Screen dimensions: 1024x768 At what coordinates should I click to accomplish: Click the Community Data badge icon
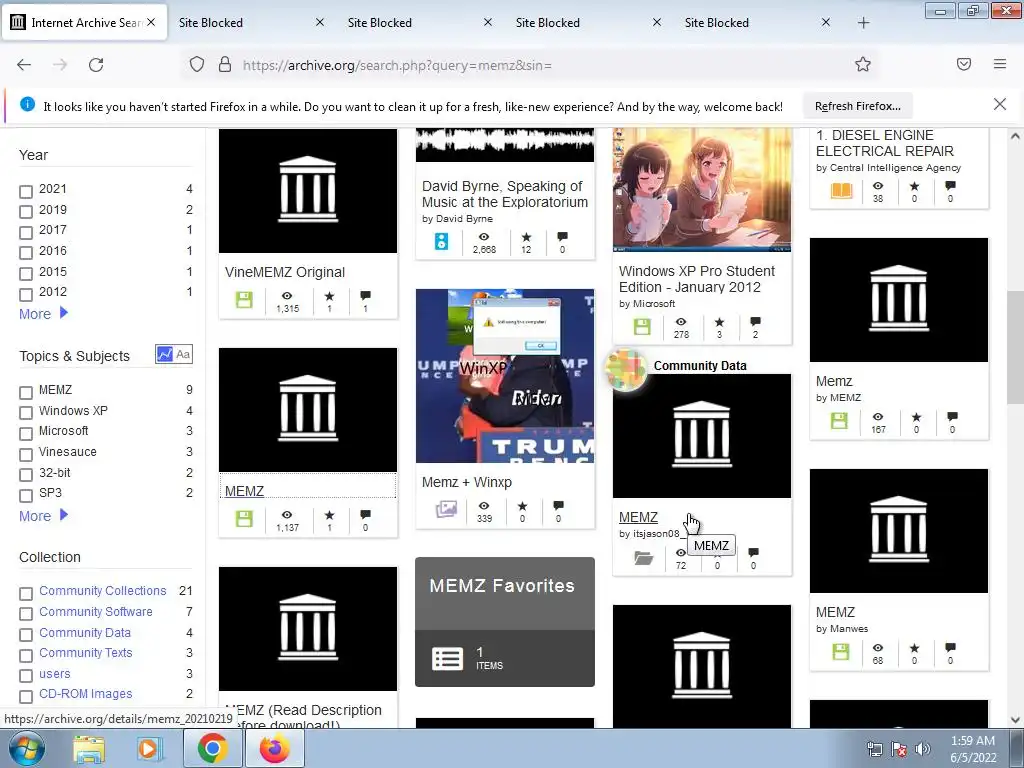626,370
